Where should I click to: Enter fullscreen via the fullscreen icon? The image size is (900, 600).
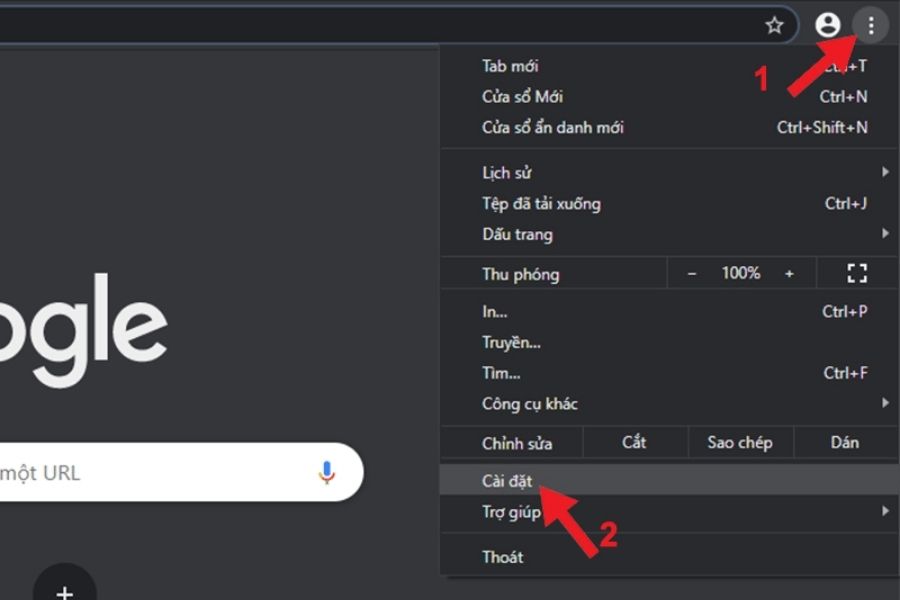pos(857,273)
